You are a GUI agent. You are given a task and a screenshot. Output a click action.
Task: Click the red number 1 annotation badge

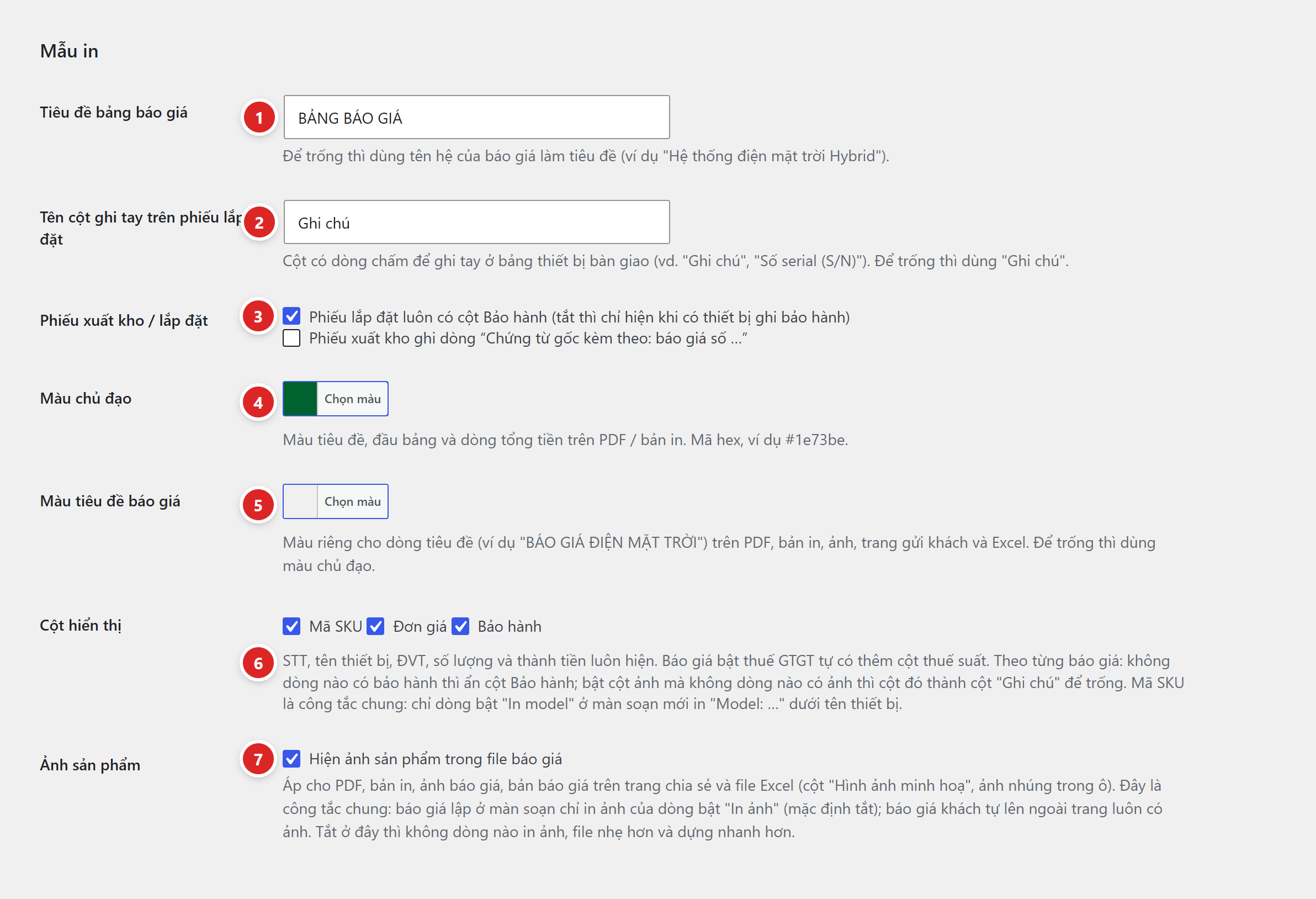(x=259, y=117)
